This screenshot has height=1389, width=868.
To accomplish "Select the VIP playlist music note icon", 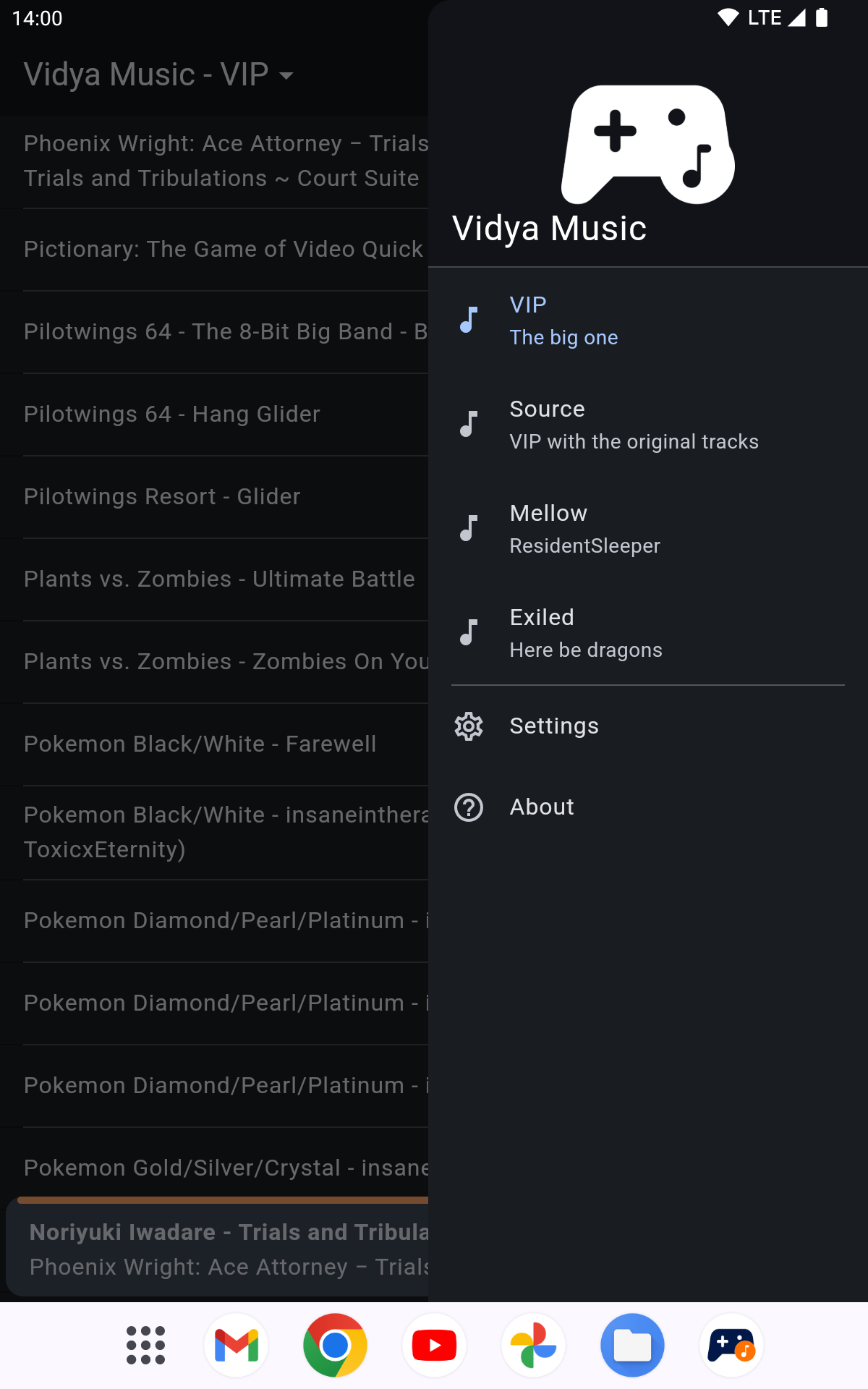I will pos(469,320).
